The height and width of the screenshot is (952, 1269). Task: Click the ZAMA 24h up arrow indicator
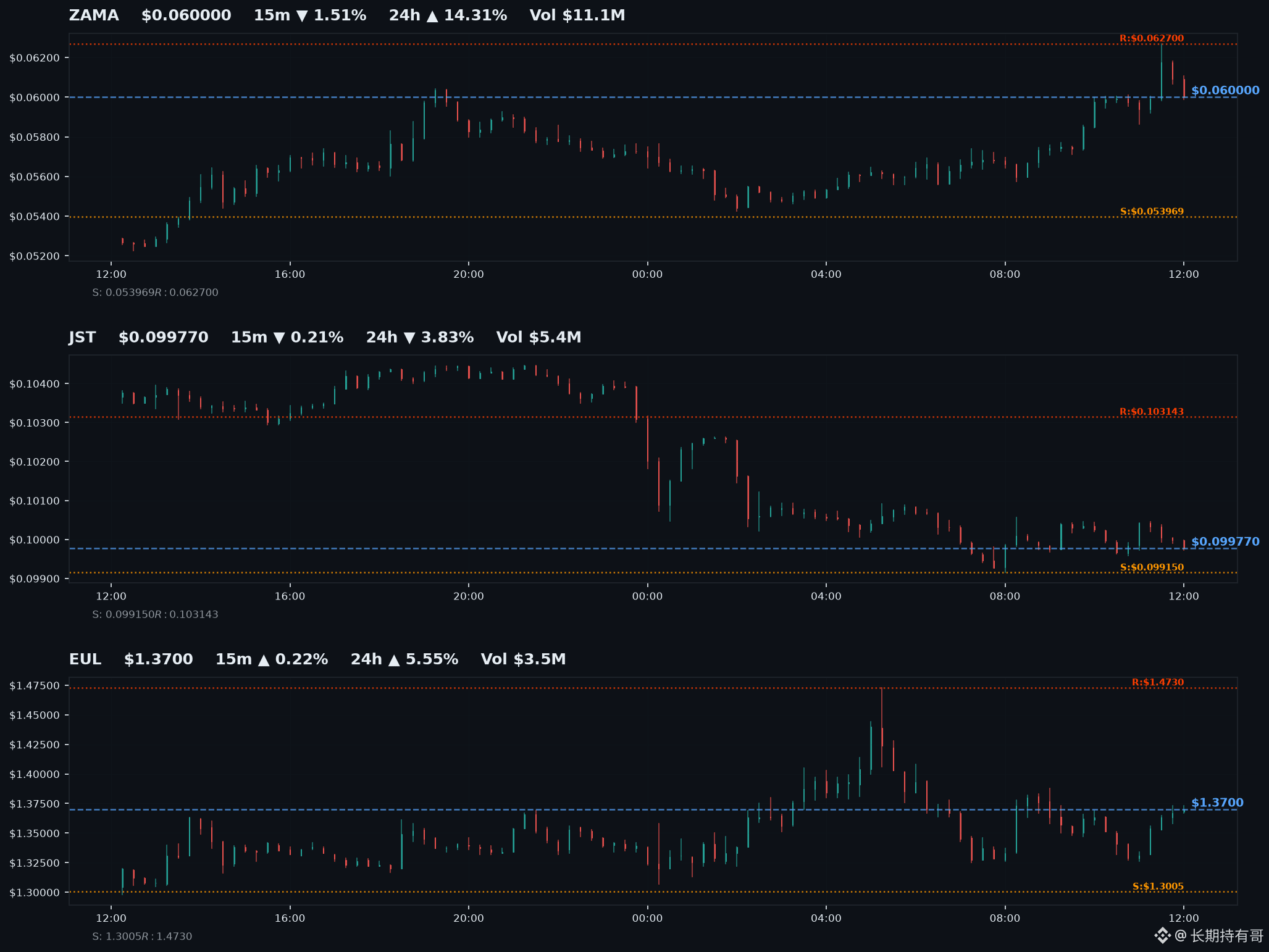[432, 16]
